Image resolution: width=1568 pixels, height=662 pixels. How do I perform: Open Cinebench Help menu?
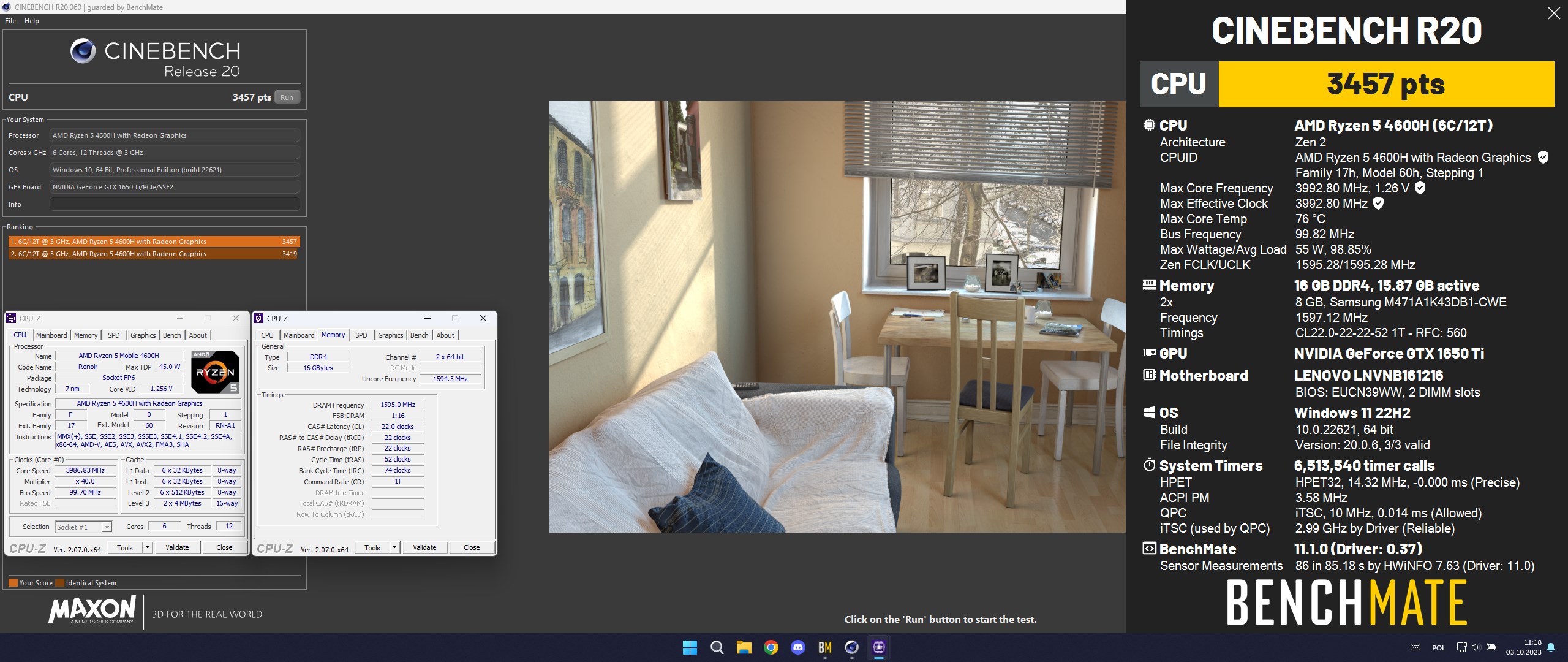tap(32, 21)
